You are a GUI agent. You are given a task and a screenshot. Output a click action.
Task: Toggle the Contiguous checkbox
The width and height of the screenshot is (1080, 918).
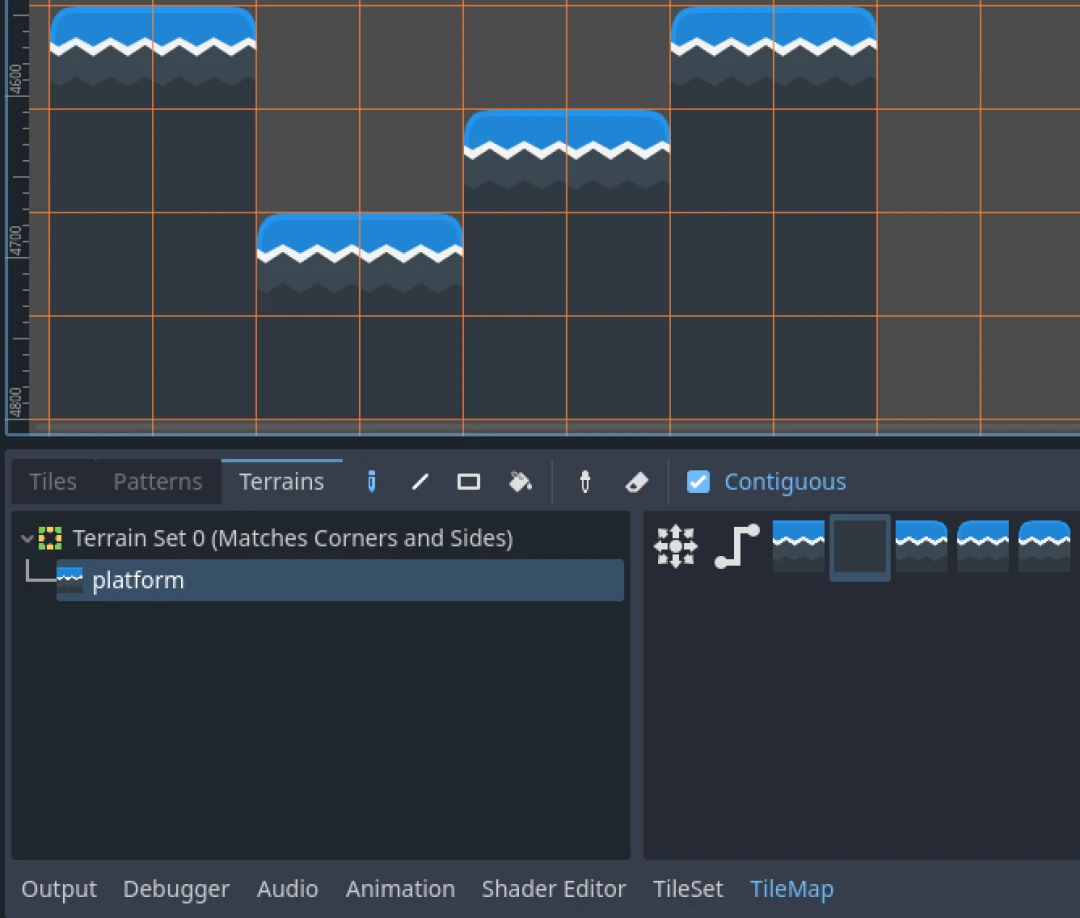pos(698,481)
